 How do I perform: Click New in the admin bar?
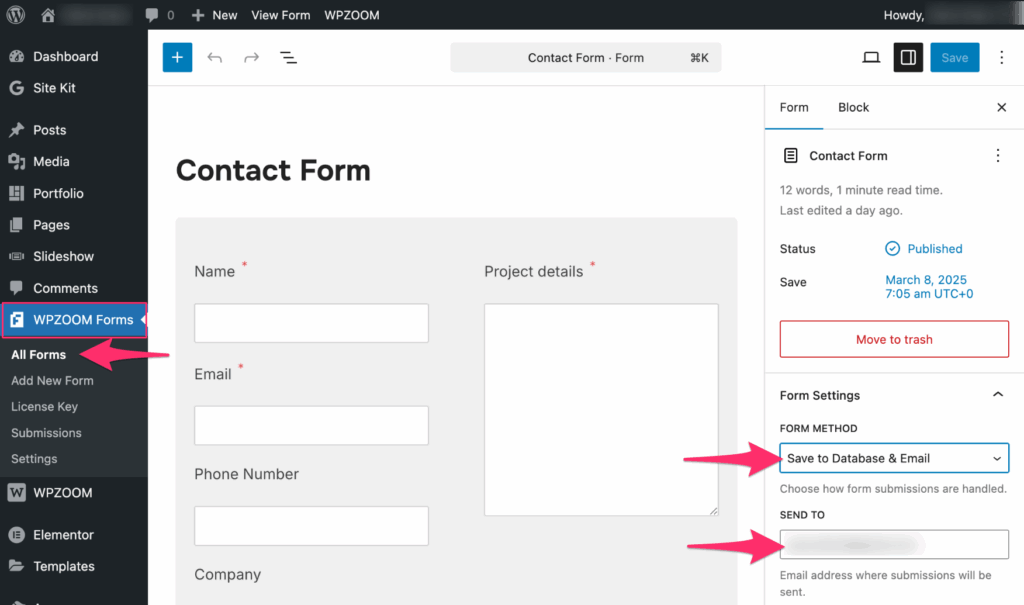point(214,14)
